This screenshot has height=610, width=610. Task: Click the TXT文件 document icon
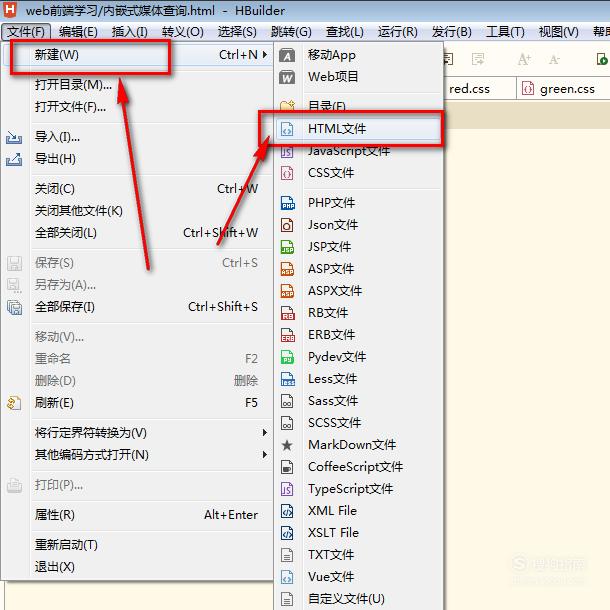click(287, 555)
